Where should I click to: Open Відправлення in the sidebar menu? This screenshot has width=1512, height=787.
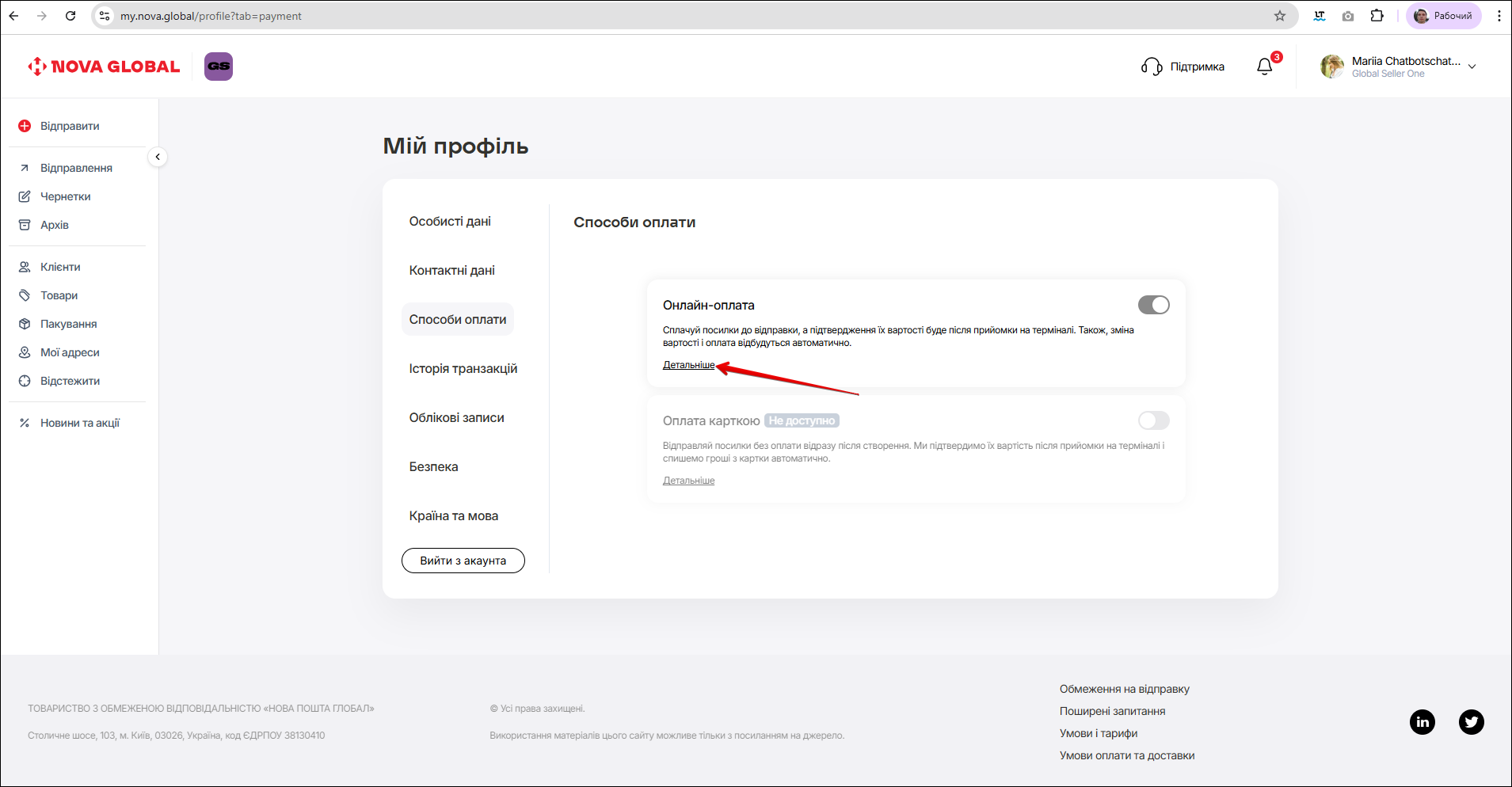[76, 168]
